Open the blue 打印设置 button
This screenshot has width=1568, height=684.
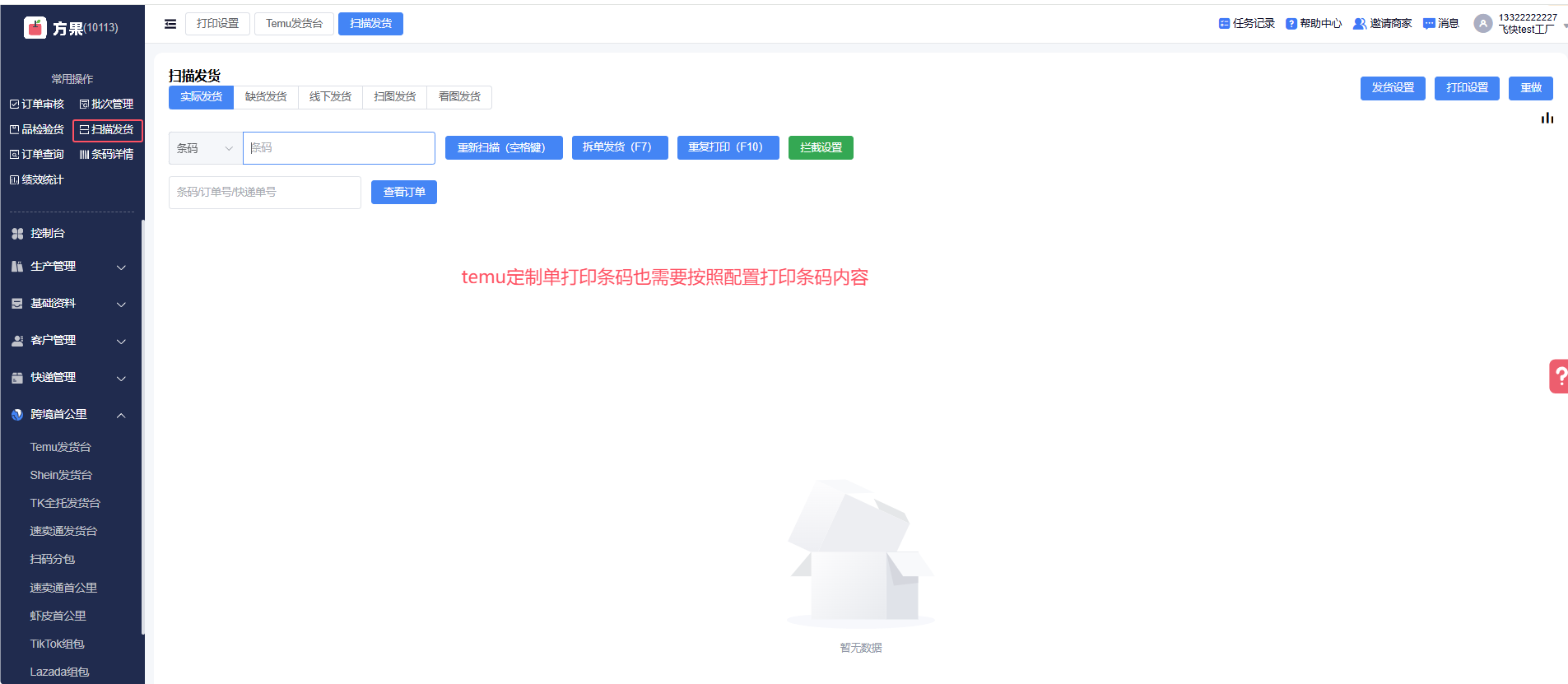(1467, 88)
